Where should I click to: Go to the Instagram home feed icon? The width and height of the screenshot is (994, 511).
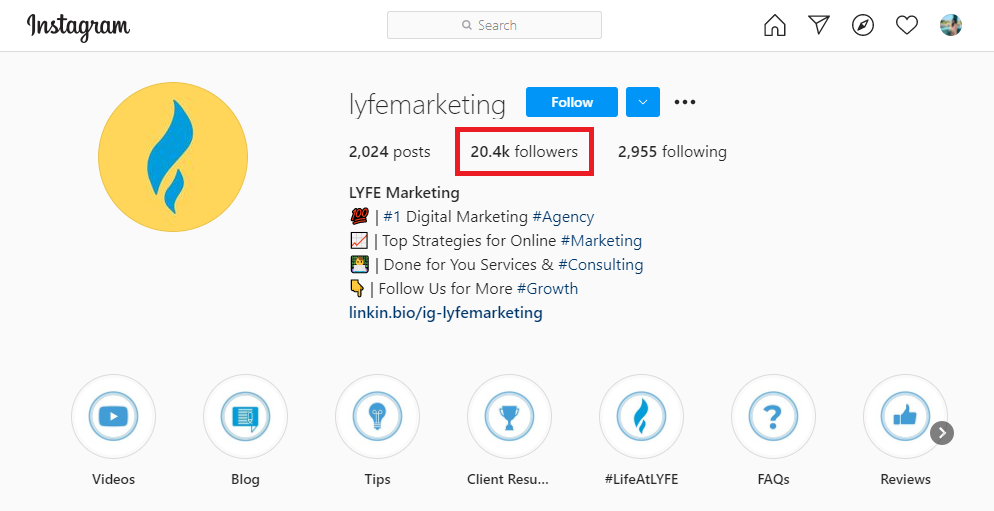pyautogui.click(x=775, y=25)
